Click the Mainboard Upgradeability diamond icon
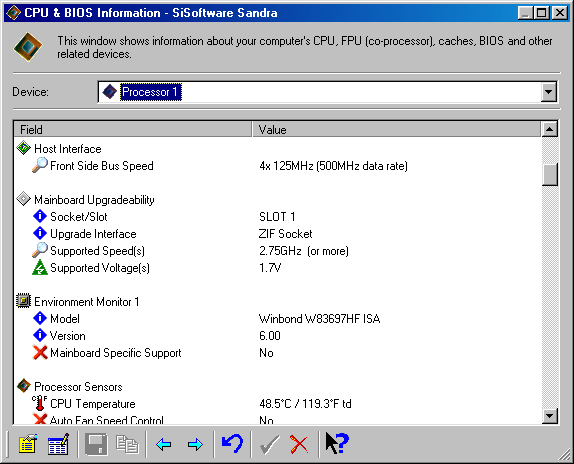The height and width of the screenshot is (464, 574). coord(23,199)
